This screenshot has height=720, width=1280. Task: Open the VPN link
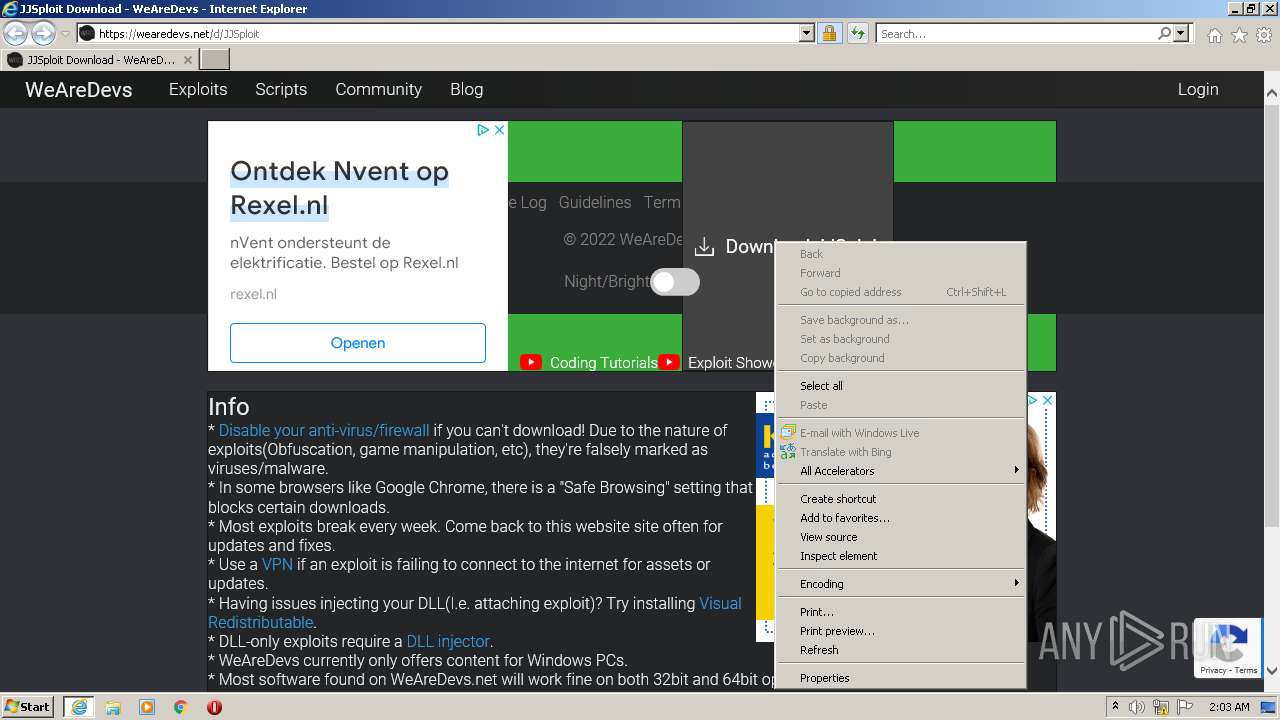click(x=277, y=565)
